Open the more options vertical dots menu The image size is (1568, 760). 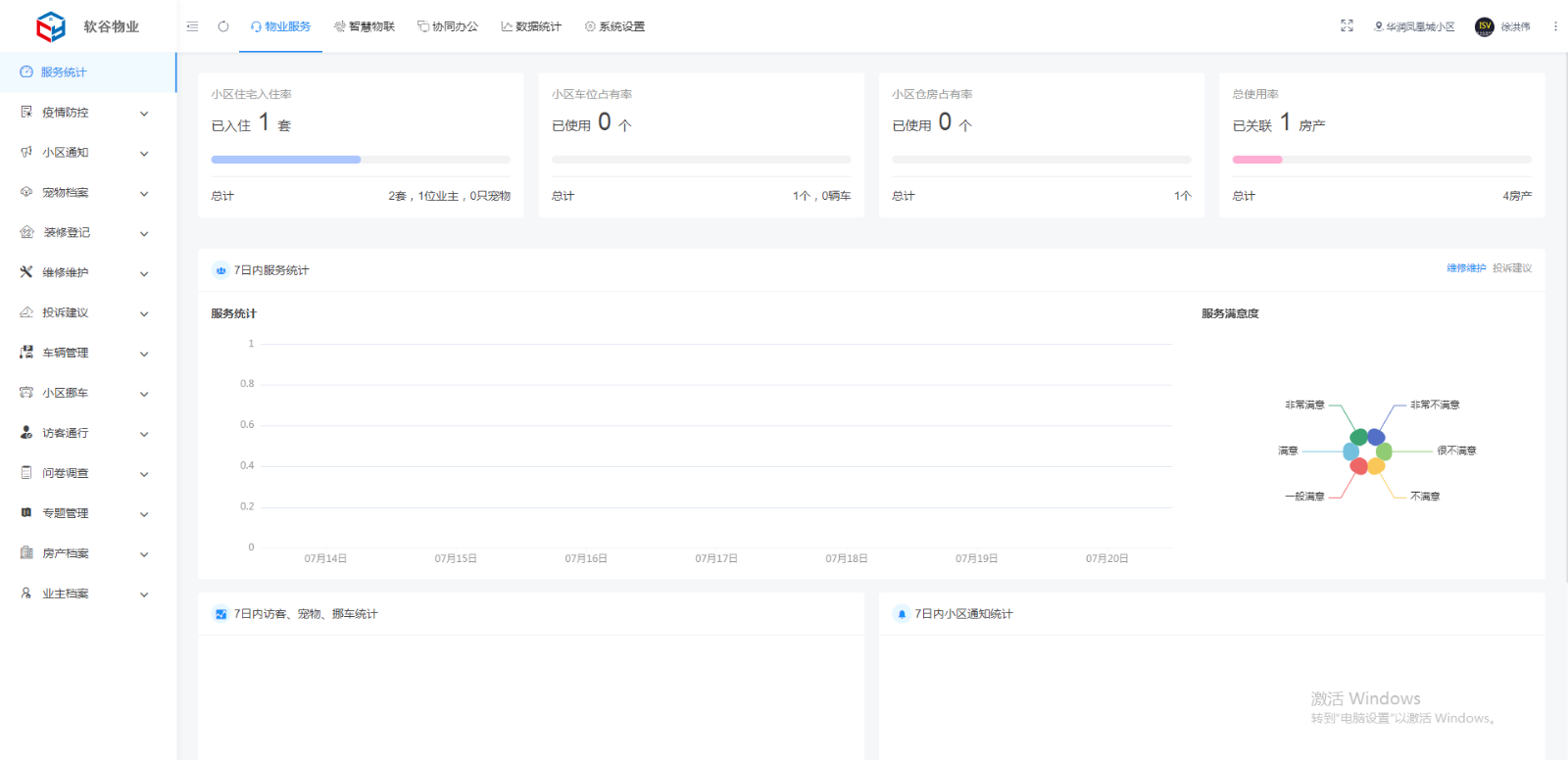(1555, 26)
